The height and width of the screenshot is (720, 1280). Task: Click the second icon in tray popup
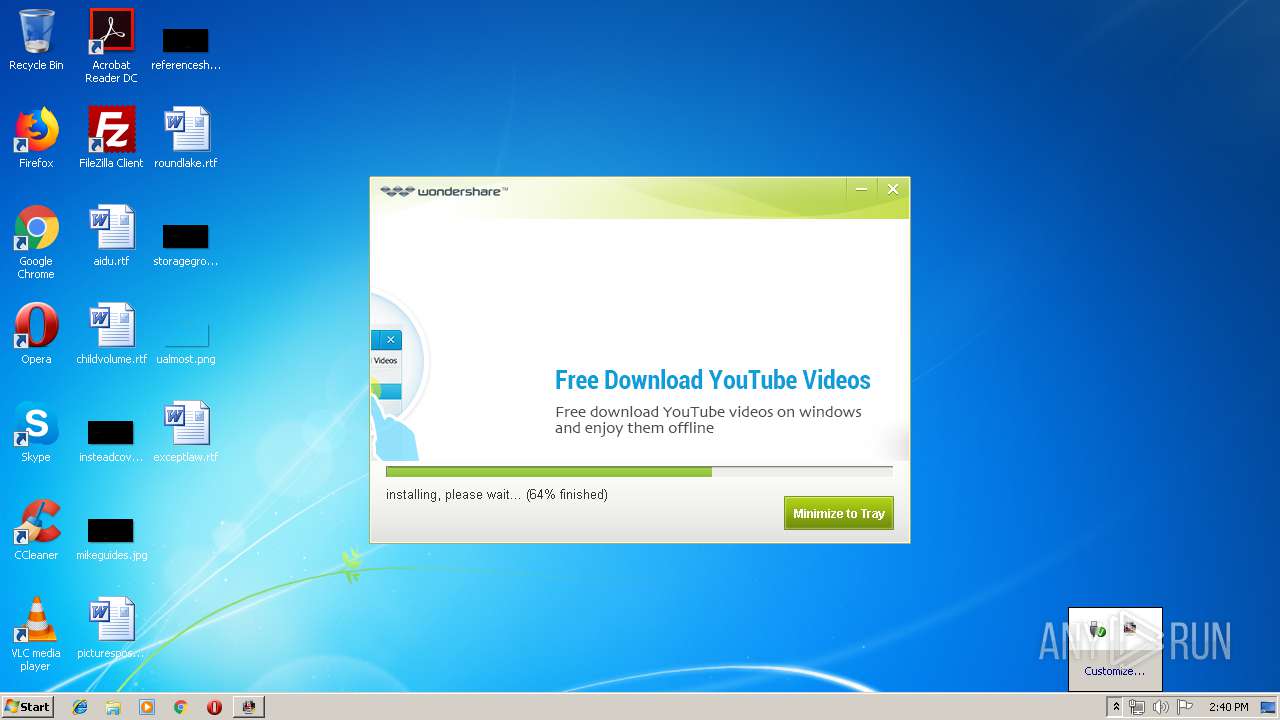point(1130,628)
